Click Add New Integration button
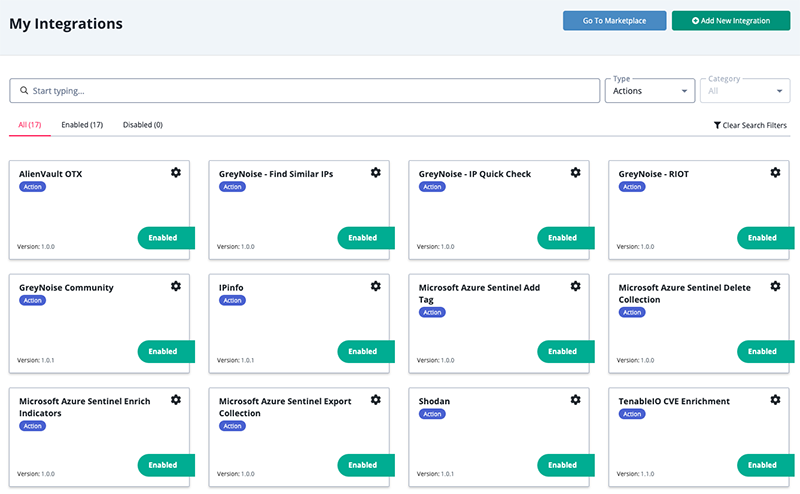 click(731, 21)
